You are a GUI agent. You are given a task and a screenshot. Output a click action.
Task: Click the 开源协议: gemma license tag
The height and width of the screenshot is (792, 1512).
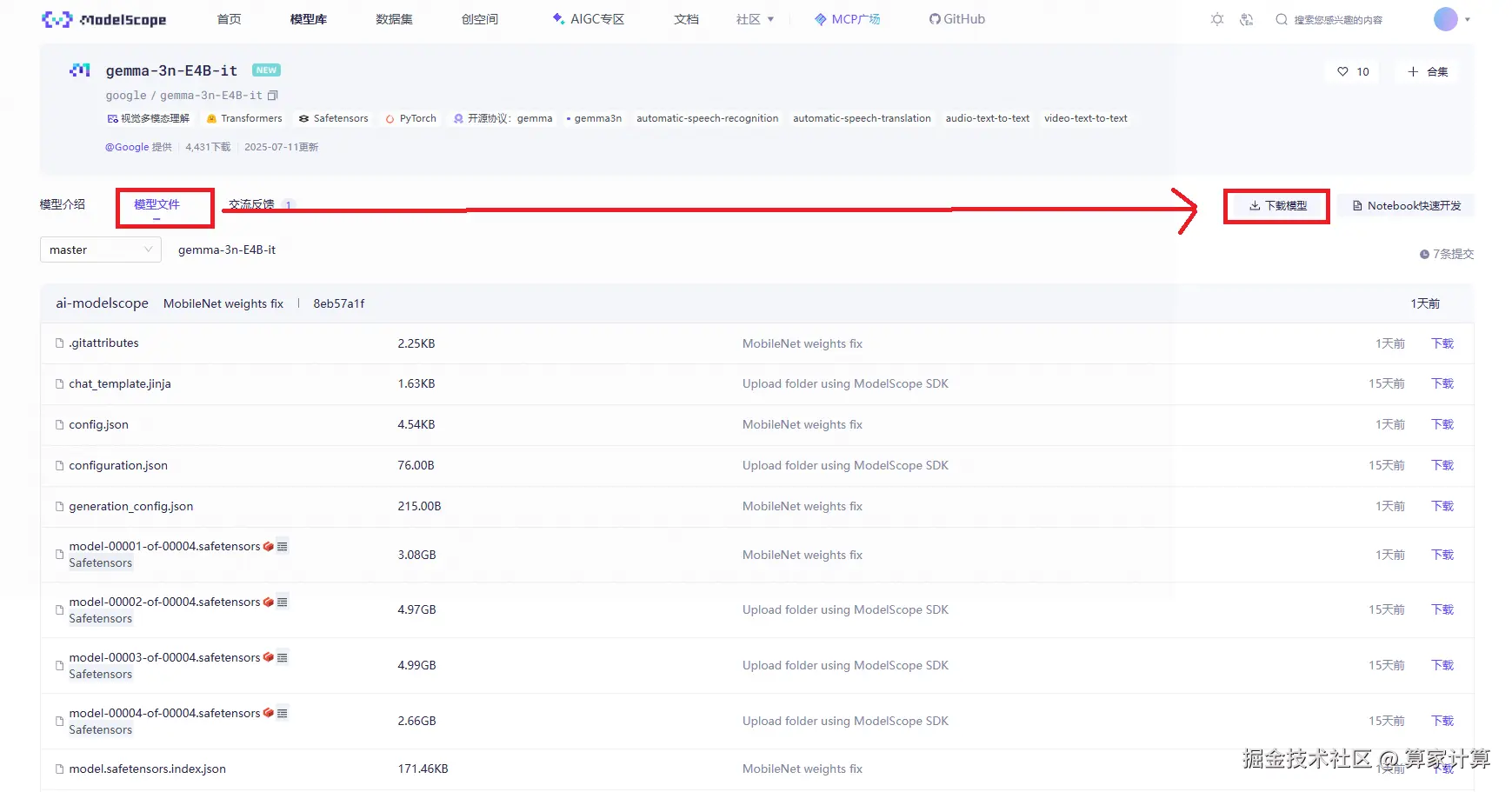pyautogui.click(x=503, y=118)
